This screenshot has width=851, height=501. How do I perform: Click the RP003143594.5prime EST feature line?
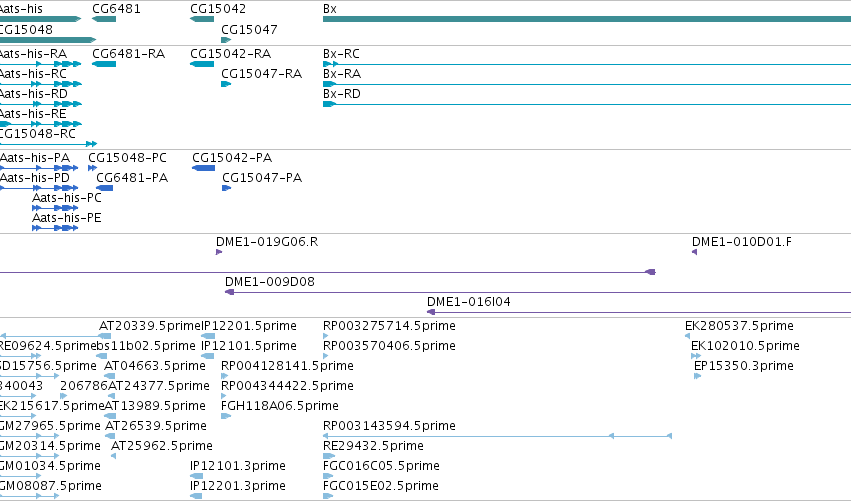[x=497, y=436]
